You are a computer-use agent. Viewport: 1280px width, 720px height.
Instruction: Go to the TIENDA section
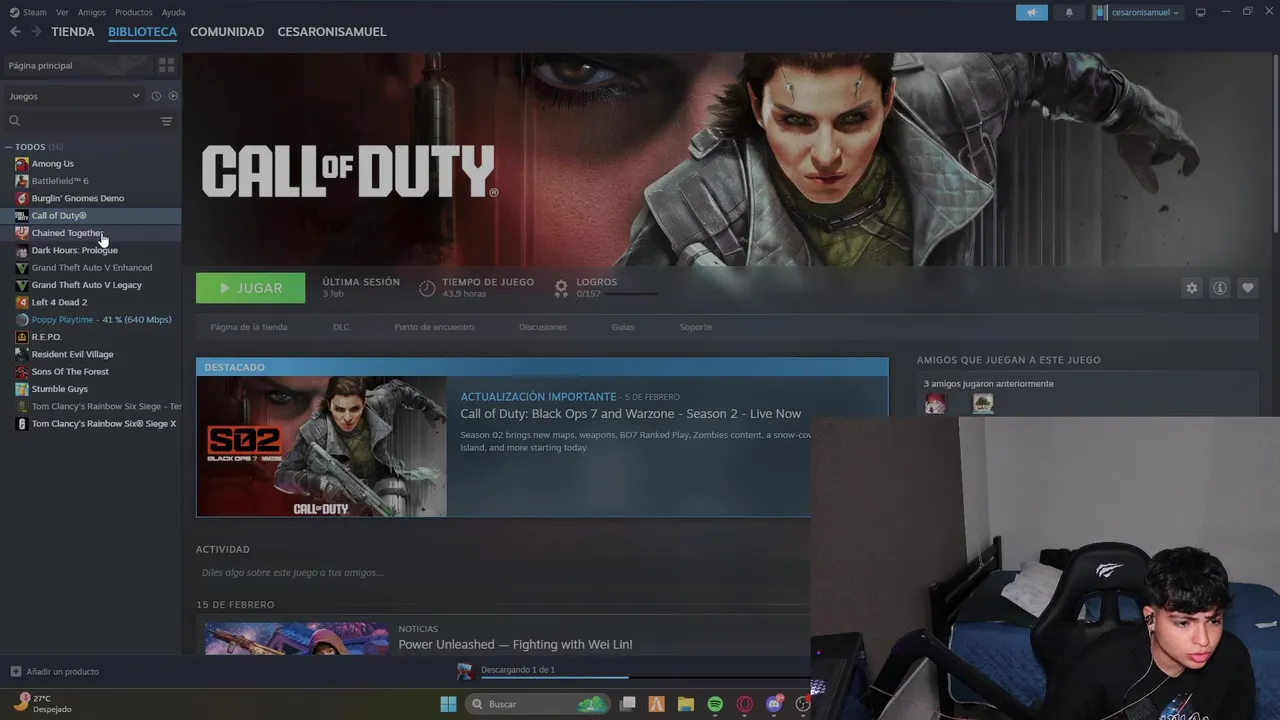point(73,32)
